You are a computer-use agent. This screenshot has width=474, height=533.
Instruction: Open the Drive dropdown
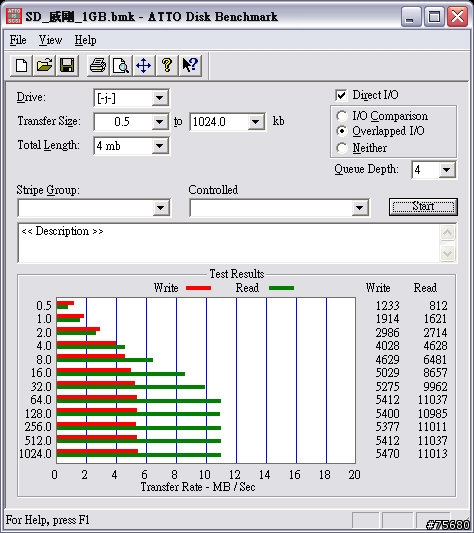159,98
